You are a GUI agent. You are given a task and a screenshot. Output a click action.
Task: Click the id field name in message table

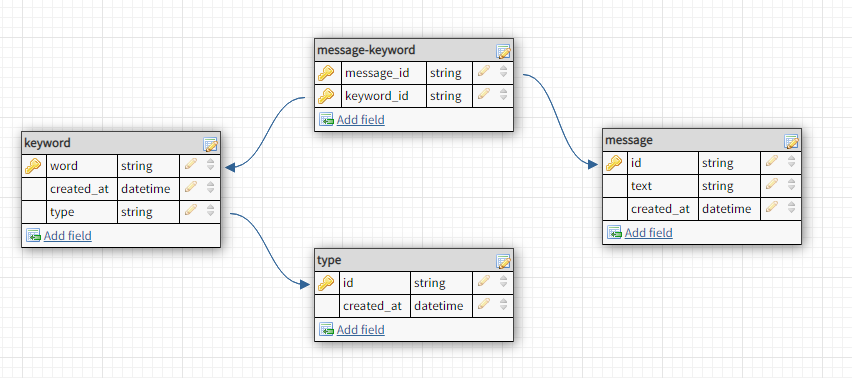point(636,163)
